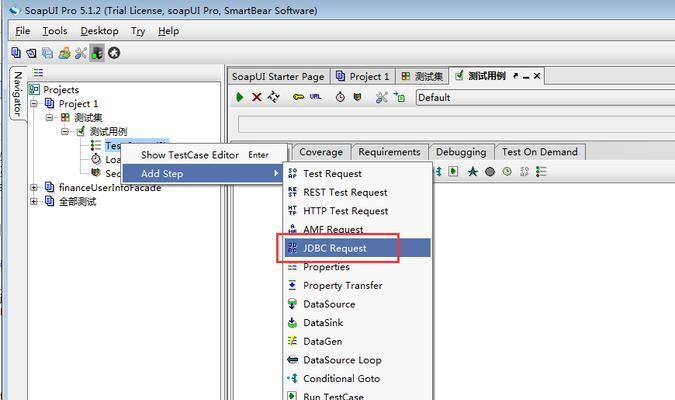Click the gray SOAP icon in steps toolbar
This screenshot has width=675, height=400.
tap(524, 171)
